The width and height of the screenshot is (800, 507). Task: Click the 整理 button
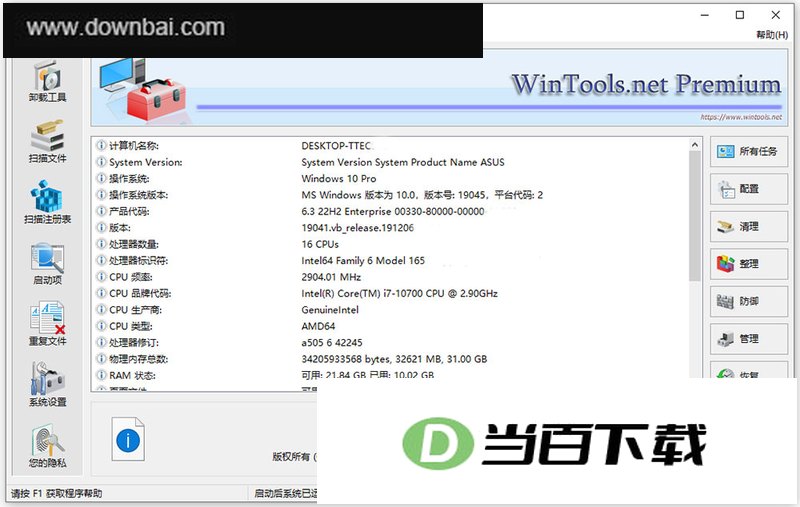(748, 264)
